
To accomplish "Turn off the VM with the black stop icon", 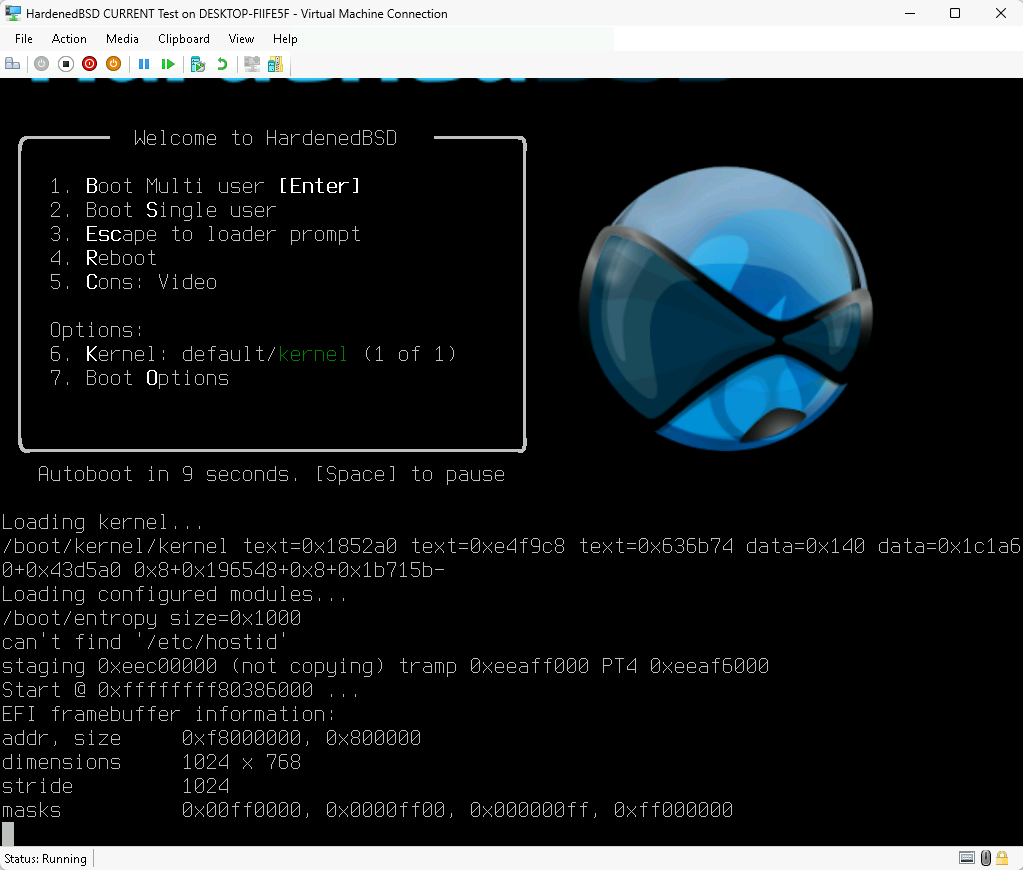I will click(66, 64).
